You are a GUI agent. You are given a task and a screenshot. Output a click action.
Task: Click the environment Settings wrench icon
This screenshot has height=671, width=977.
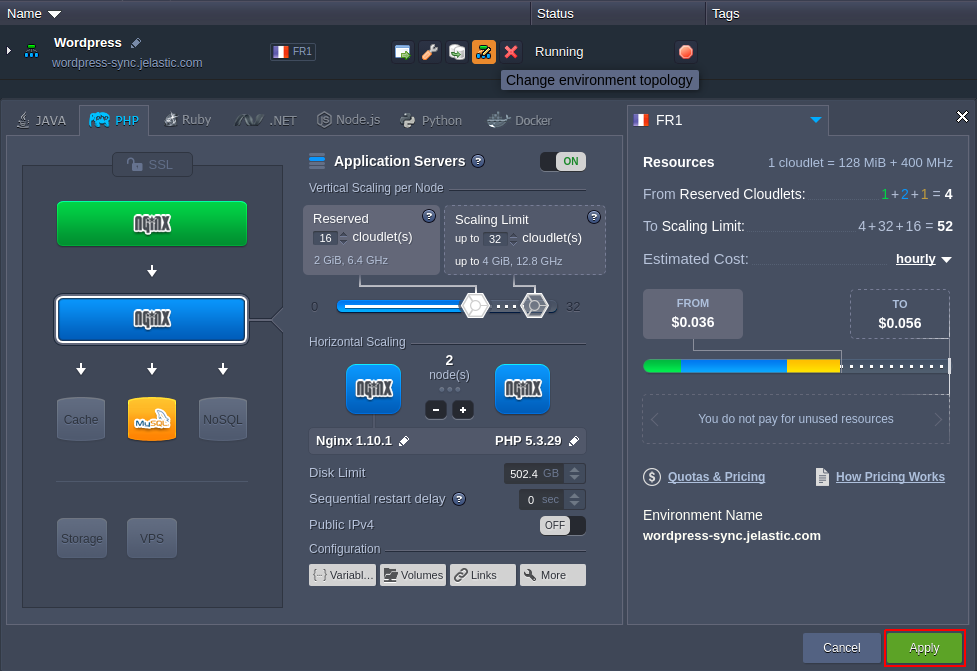(430, 51)
